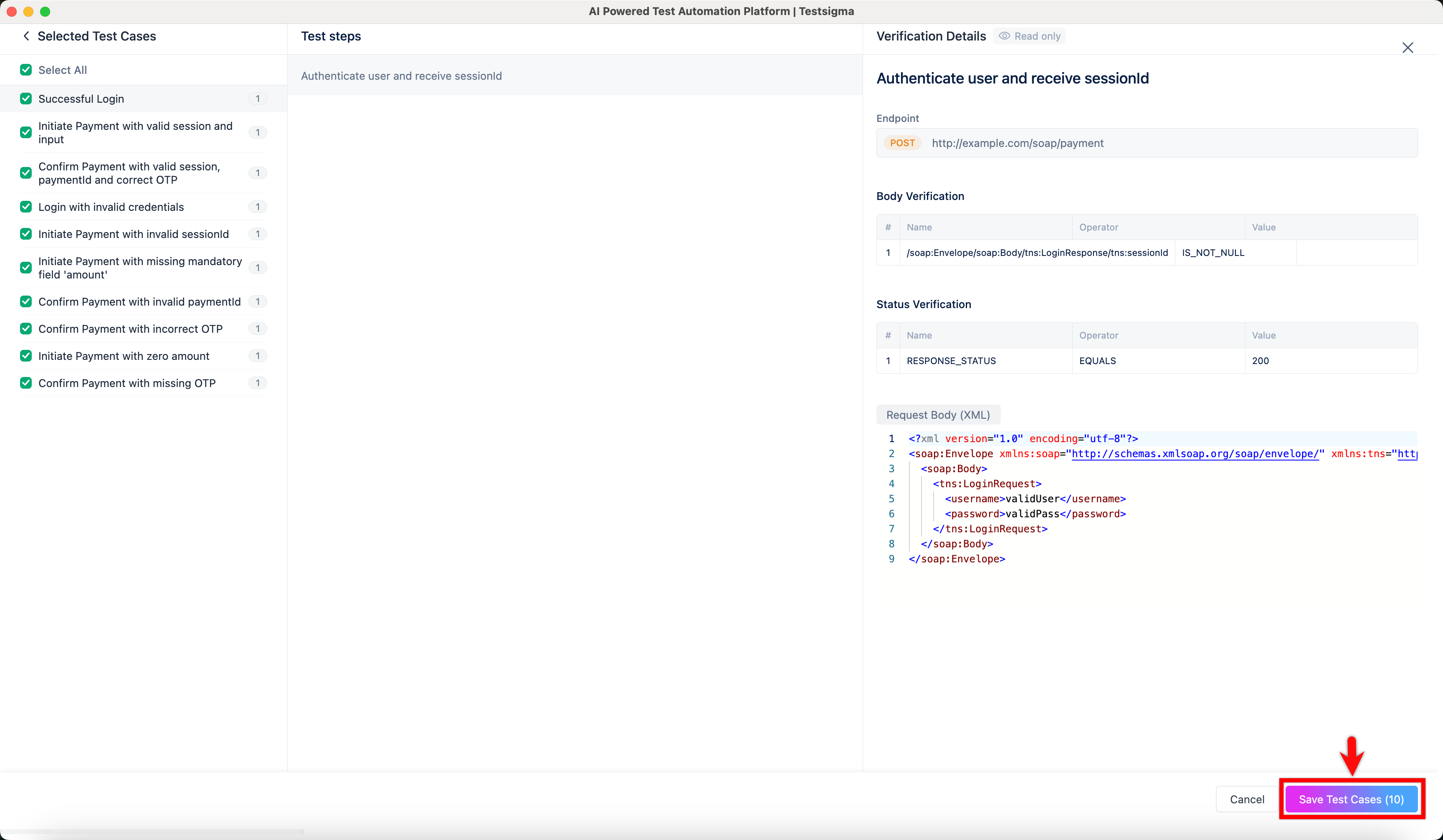Click the macOS red close window button
The width and height of the screenshot is (1443, 840).
[11, 11]
